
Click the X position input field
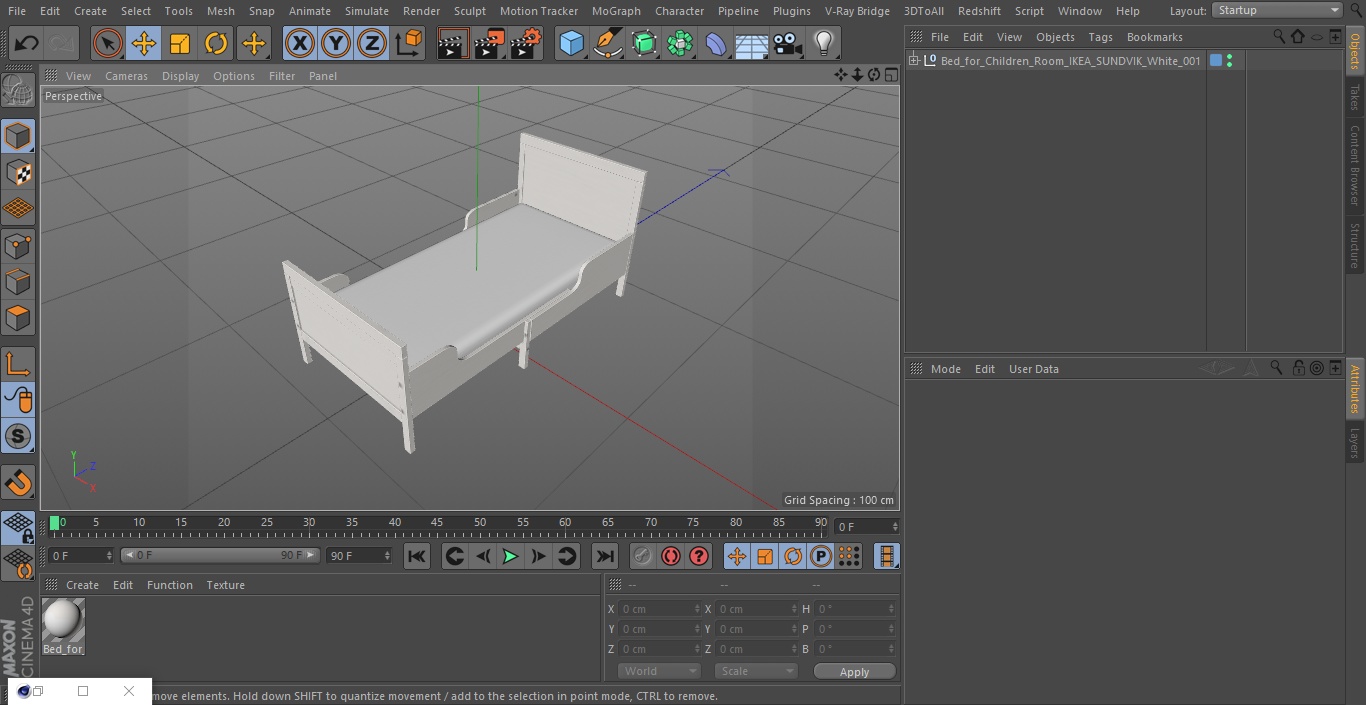(x=659, y=609)
